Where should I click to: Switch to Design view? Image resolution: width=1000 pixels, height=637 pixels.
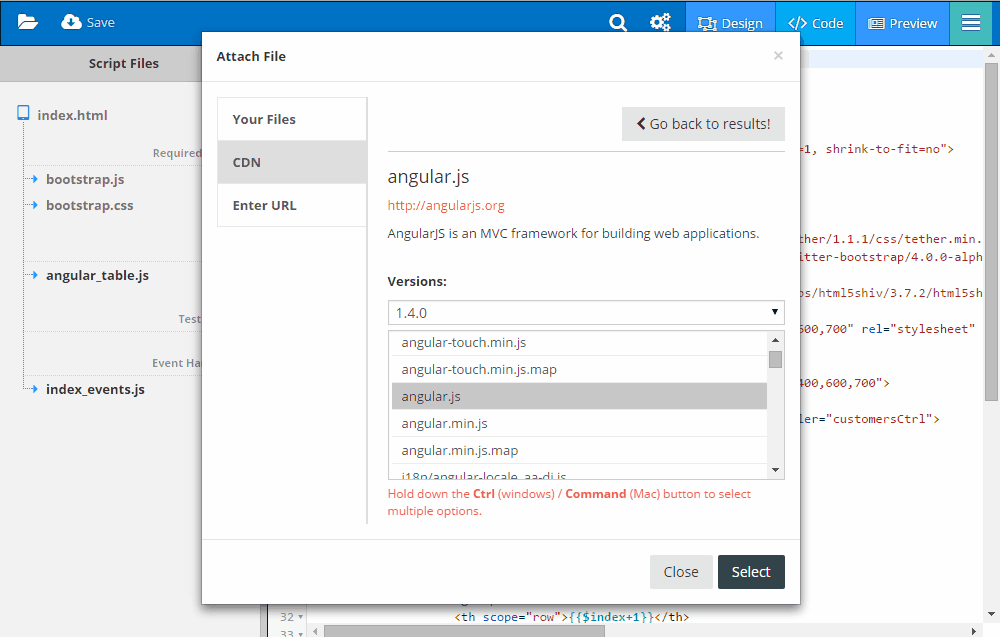[731, 23]
